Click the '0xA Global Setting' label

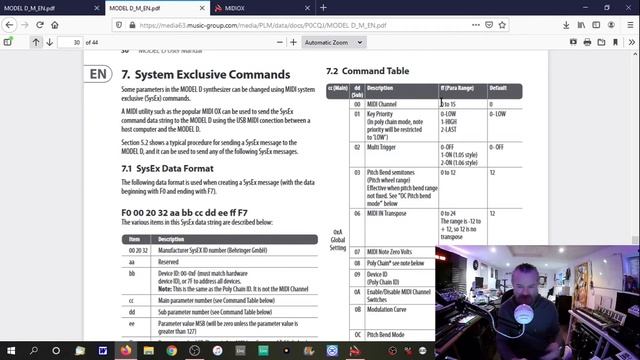click(338, 240)
